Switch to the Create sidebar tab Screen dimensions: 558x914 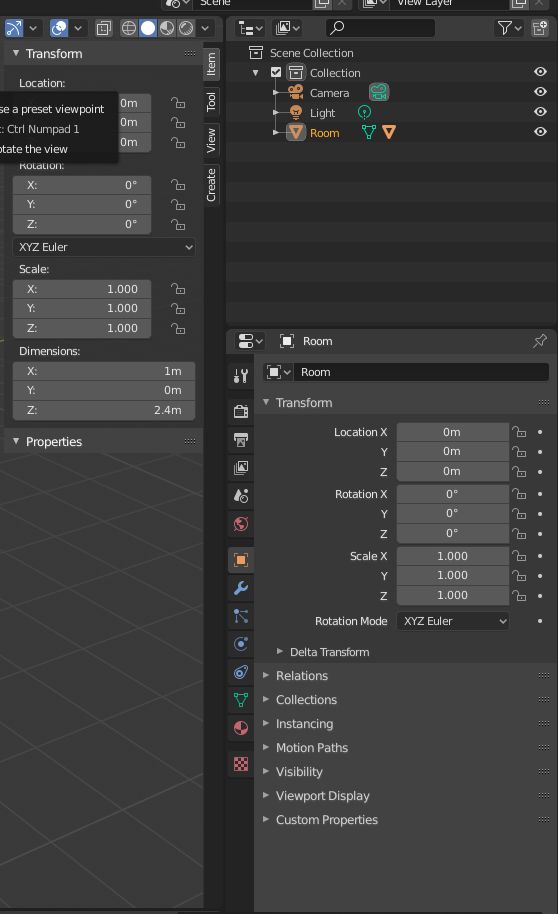(211, 184)
